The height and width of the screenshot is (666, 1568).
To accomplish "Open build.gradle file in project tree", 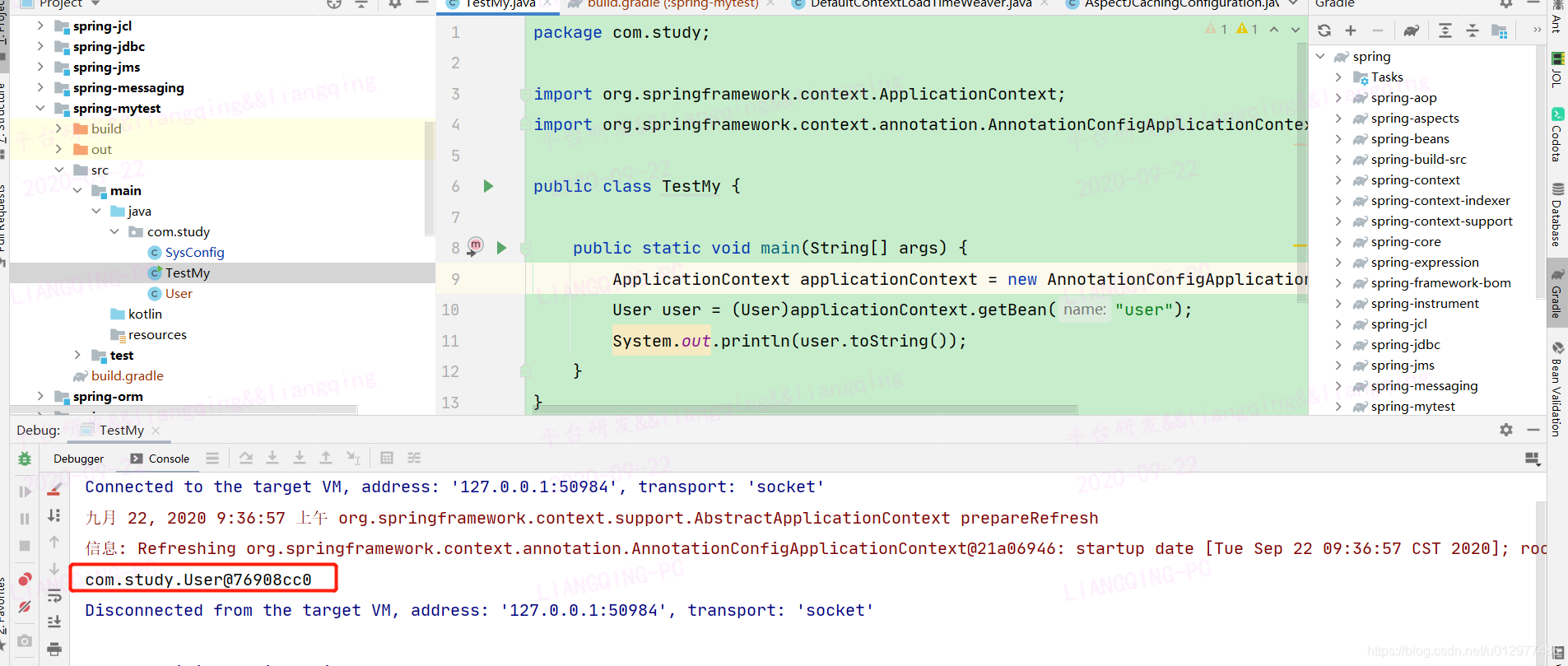I will click(119, 375).
